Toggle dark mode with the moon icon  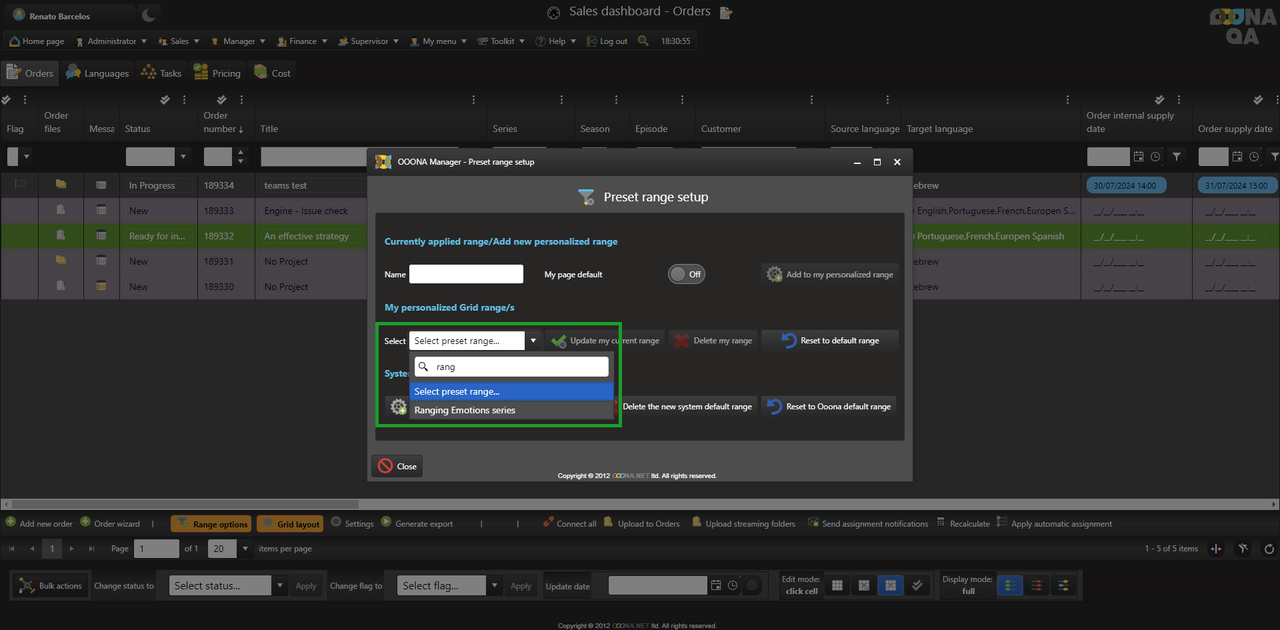click(148, 15)
